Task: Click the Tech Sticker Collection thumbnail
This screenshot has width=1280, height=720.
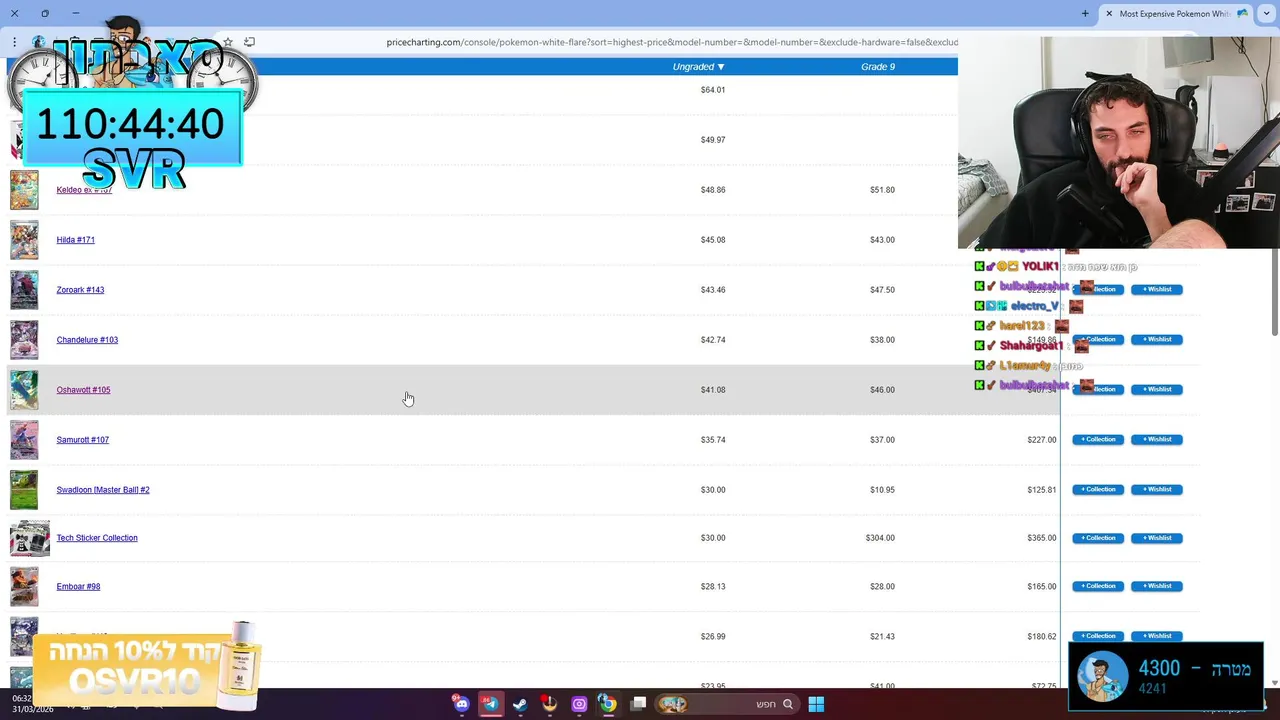Action: (x=30, y=538)
